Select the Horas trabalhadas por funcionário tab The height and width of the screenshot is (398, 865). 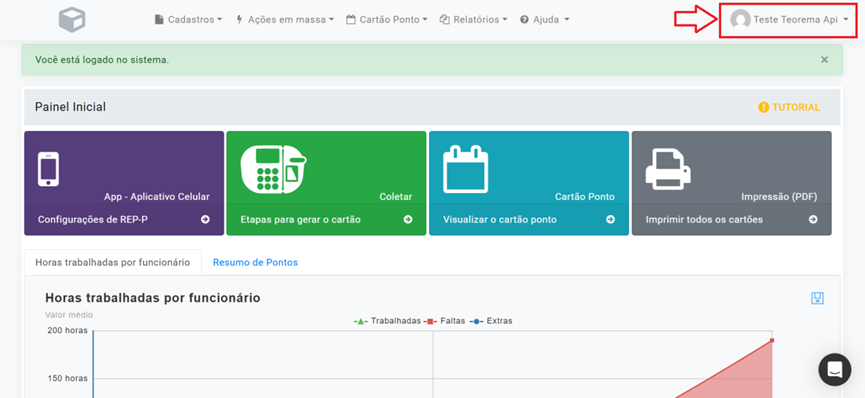(x=113, y=262)
